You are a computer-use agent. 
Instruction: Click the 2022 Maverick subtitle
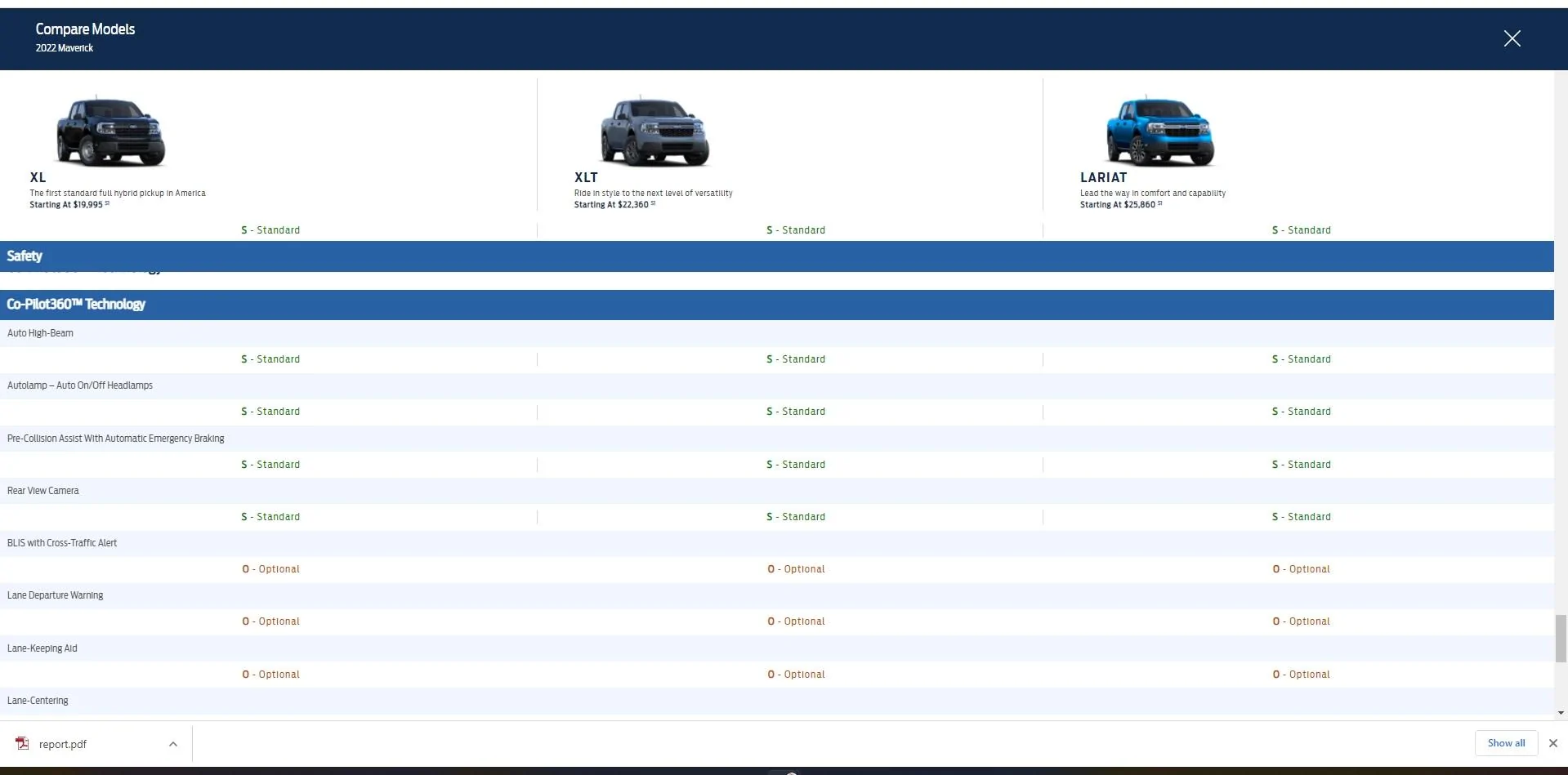64,48
